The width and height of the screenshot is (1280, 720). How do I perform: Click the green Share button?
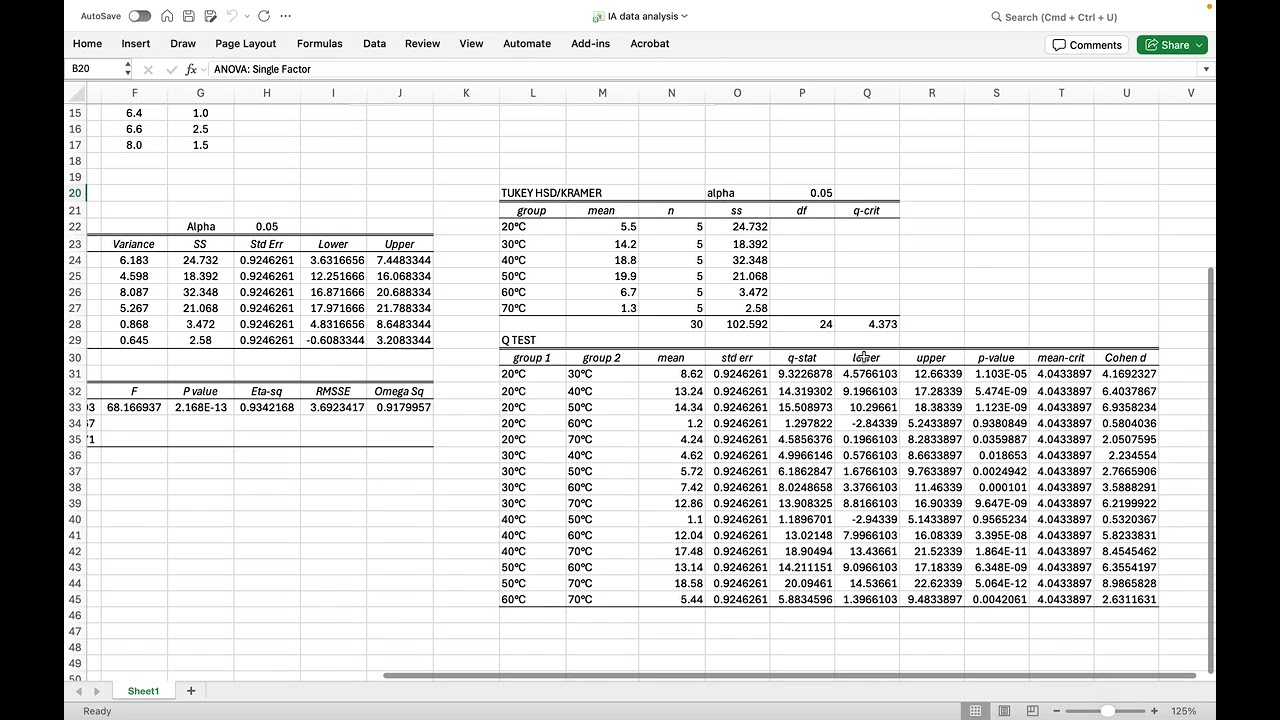coord(1172,45)
